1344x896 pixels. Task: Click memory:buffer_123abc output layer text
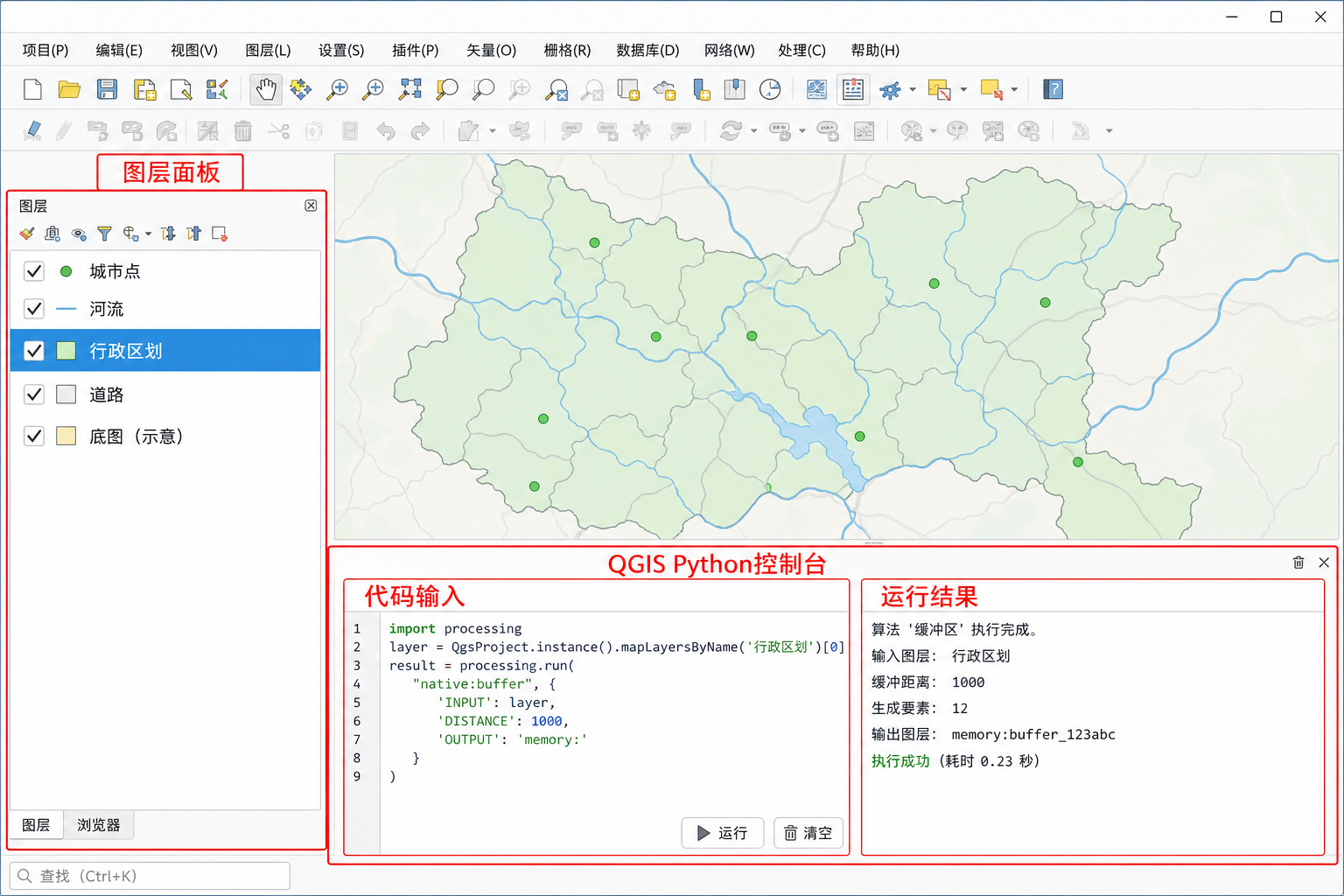[x=1033, y=735]
